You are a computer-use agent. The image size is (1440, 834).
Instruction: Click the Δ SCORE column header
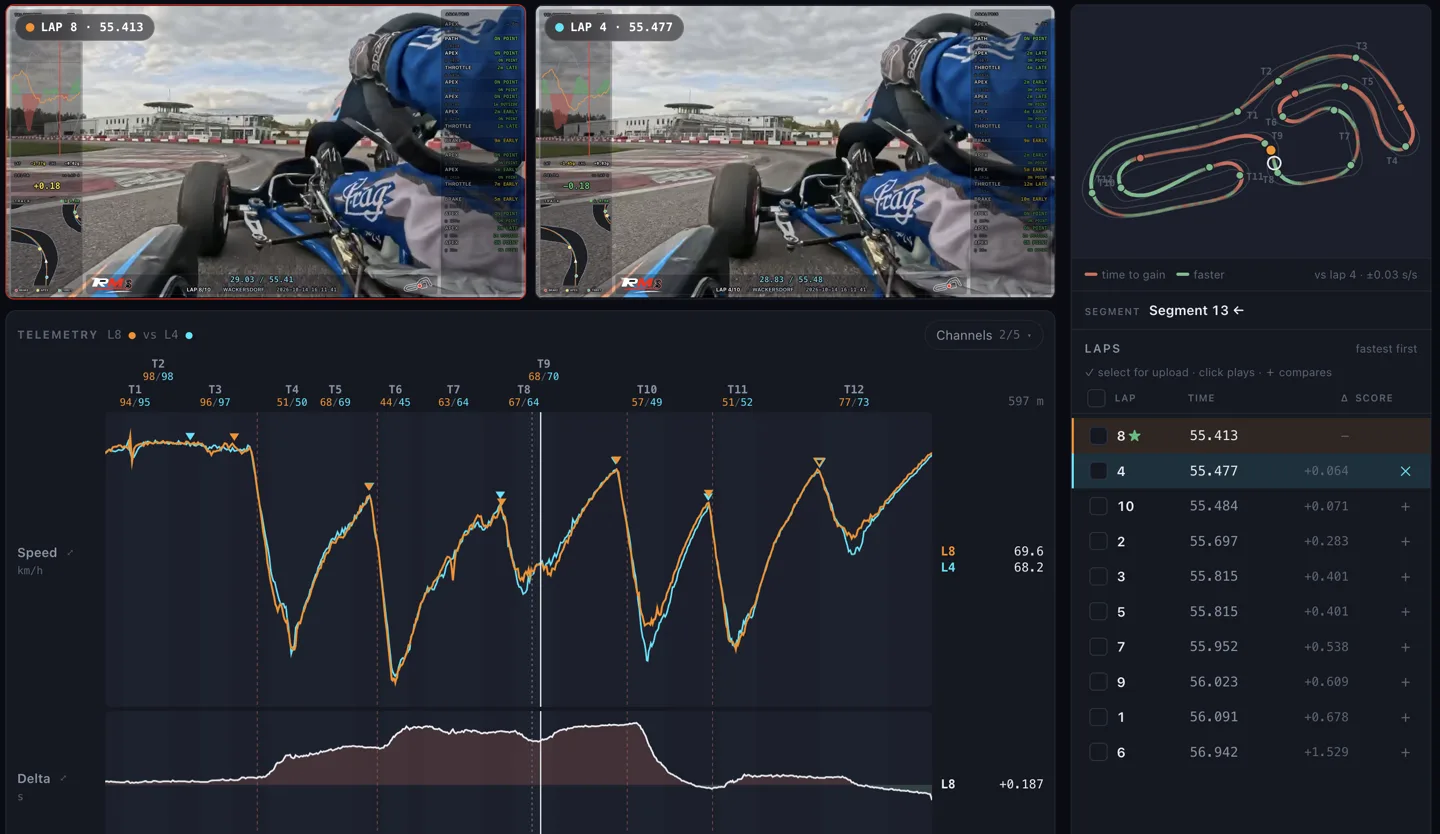tap(1366, 398)
